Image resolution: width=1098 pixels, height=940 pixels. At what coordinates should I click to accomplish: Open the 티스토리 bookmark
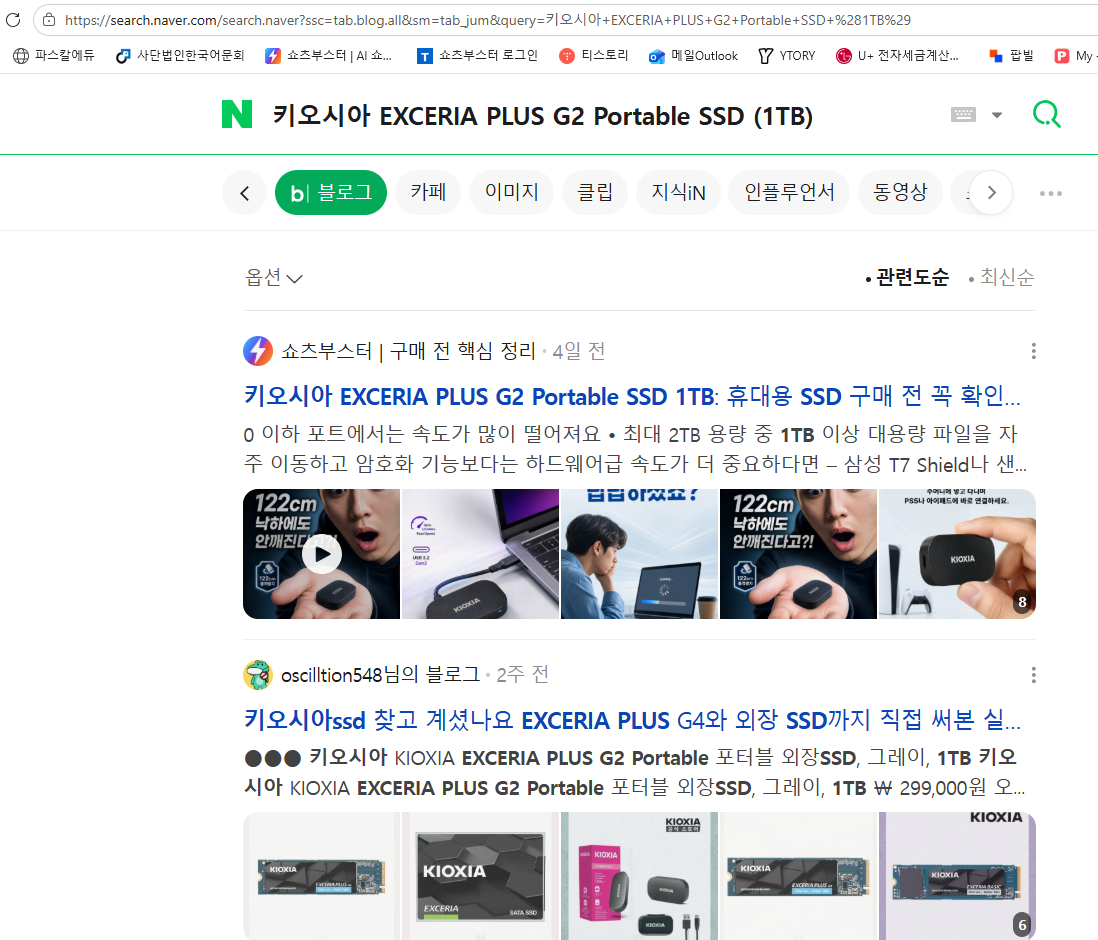[x=594, y=55]
